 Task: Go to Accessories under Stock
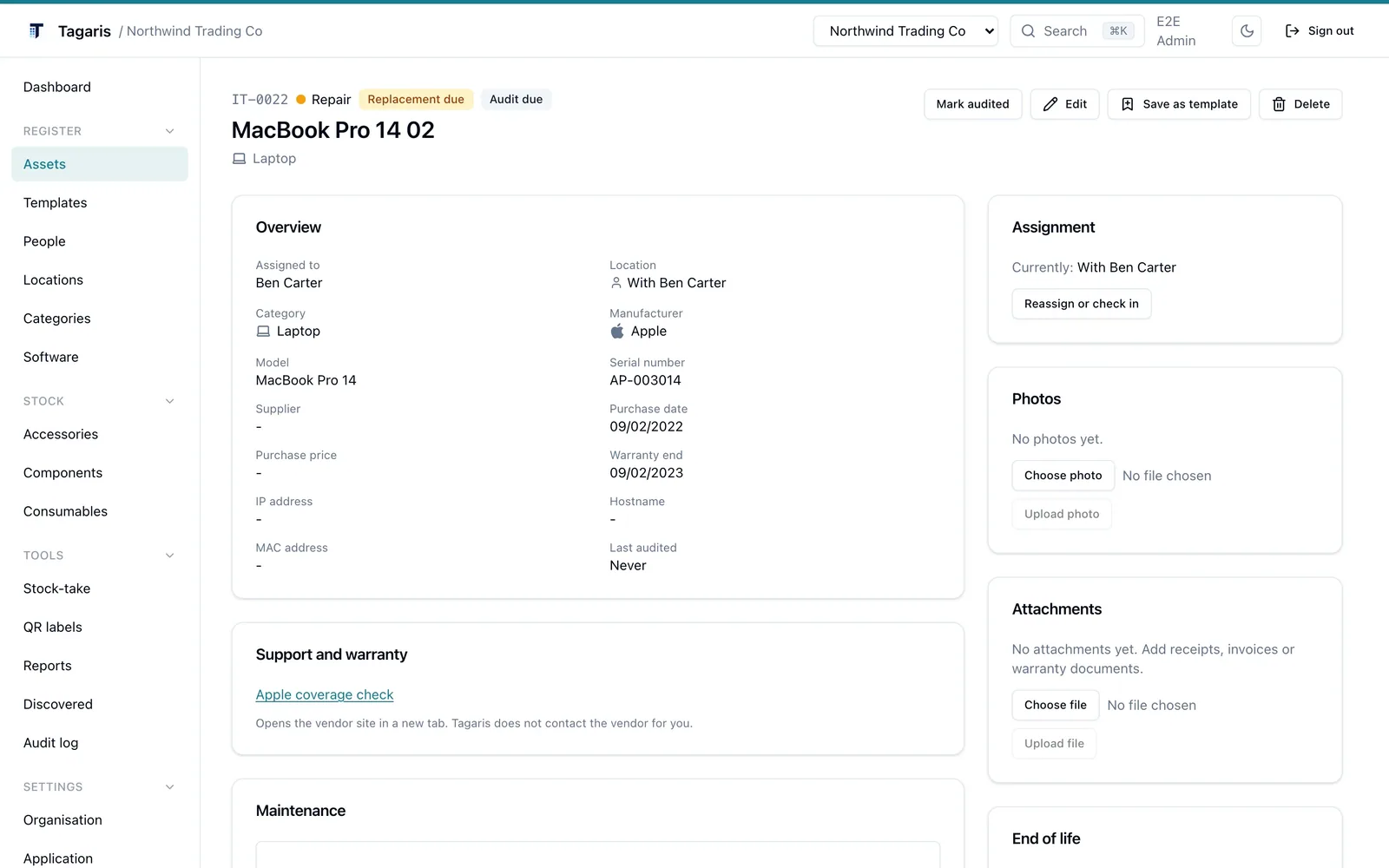pos(100,435)
